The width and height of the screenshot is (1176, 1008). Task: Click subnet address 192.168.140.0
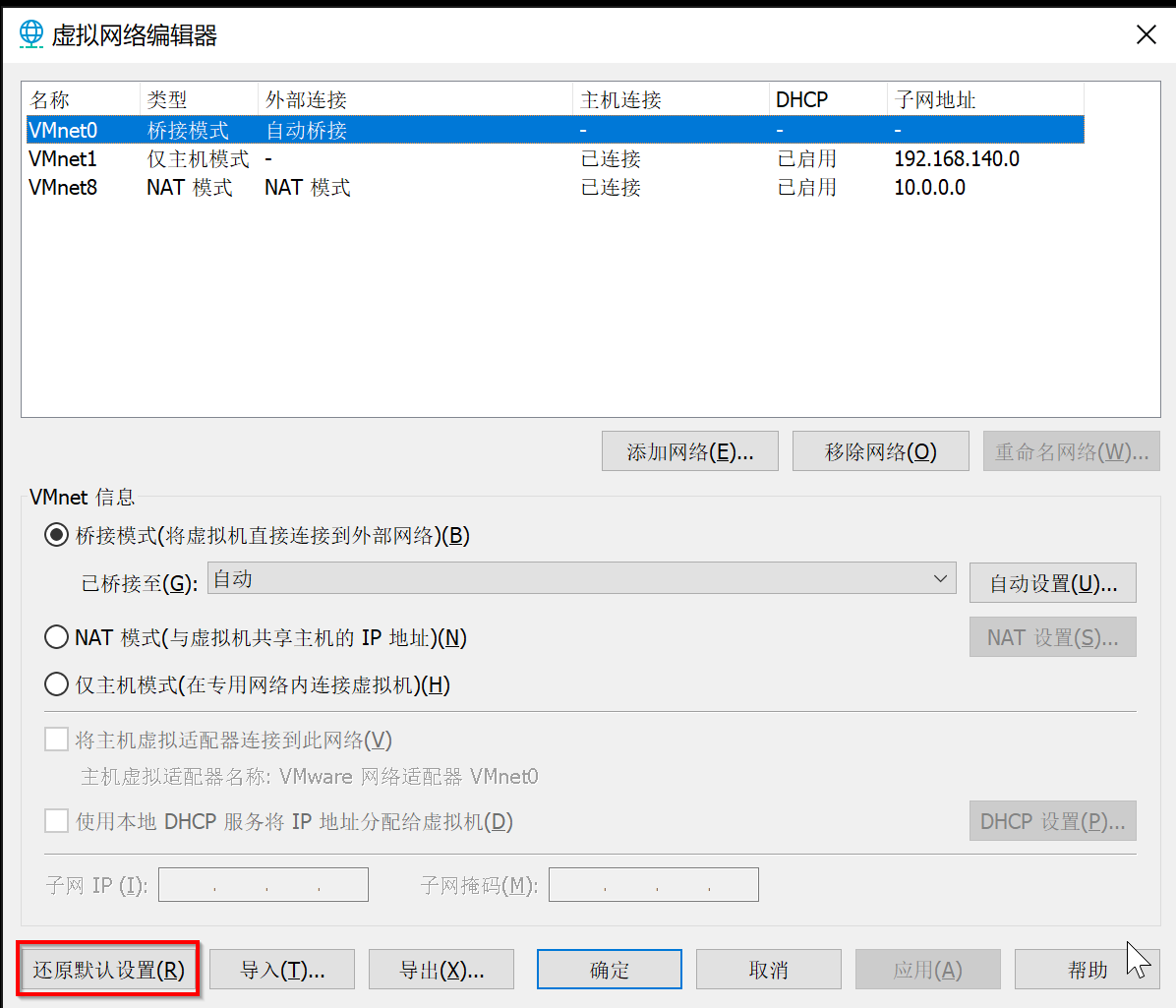click(x=957, y=159)
